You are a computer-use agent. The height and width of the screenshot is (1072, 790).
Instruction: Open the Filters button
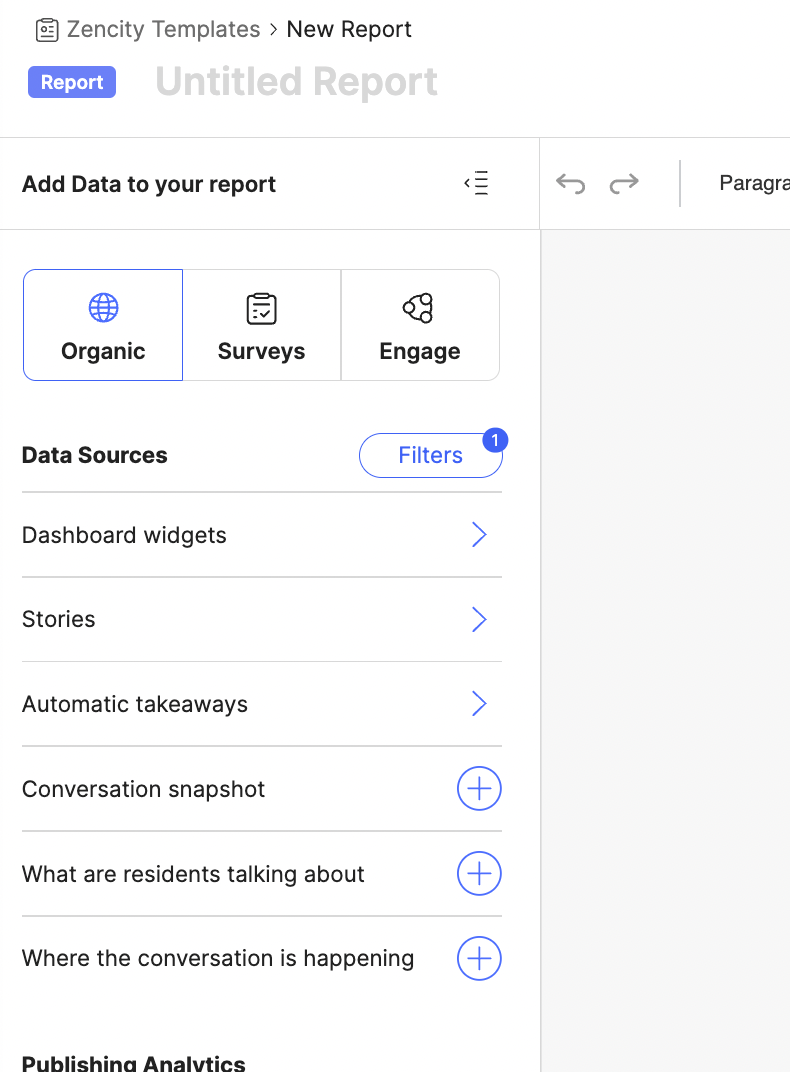pyautogui.click(x=429, y=456)
